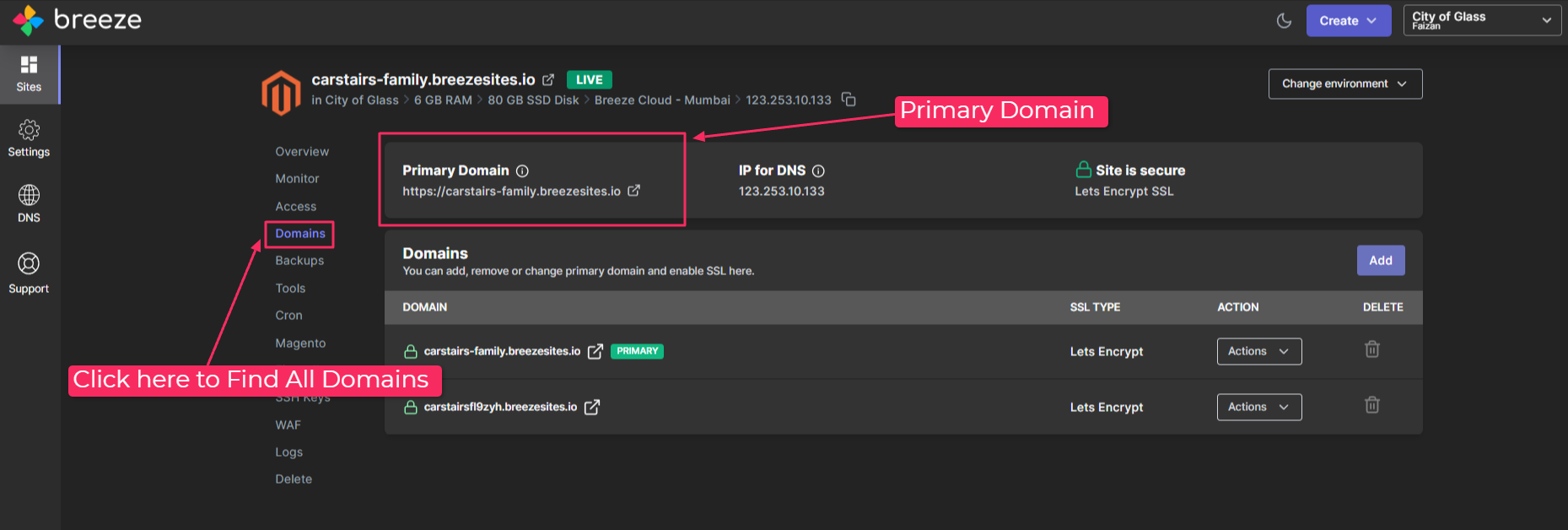Open Actions dropdown for carstairs-family domain
The width and height of the screenshot is (1568, 530).
coord(1259,351)
